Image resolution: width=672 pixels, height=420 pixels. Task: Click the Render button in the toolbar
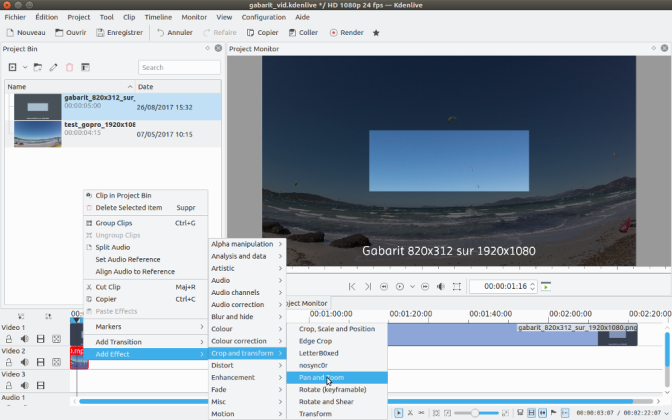click(x=346, y=33)
